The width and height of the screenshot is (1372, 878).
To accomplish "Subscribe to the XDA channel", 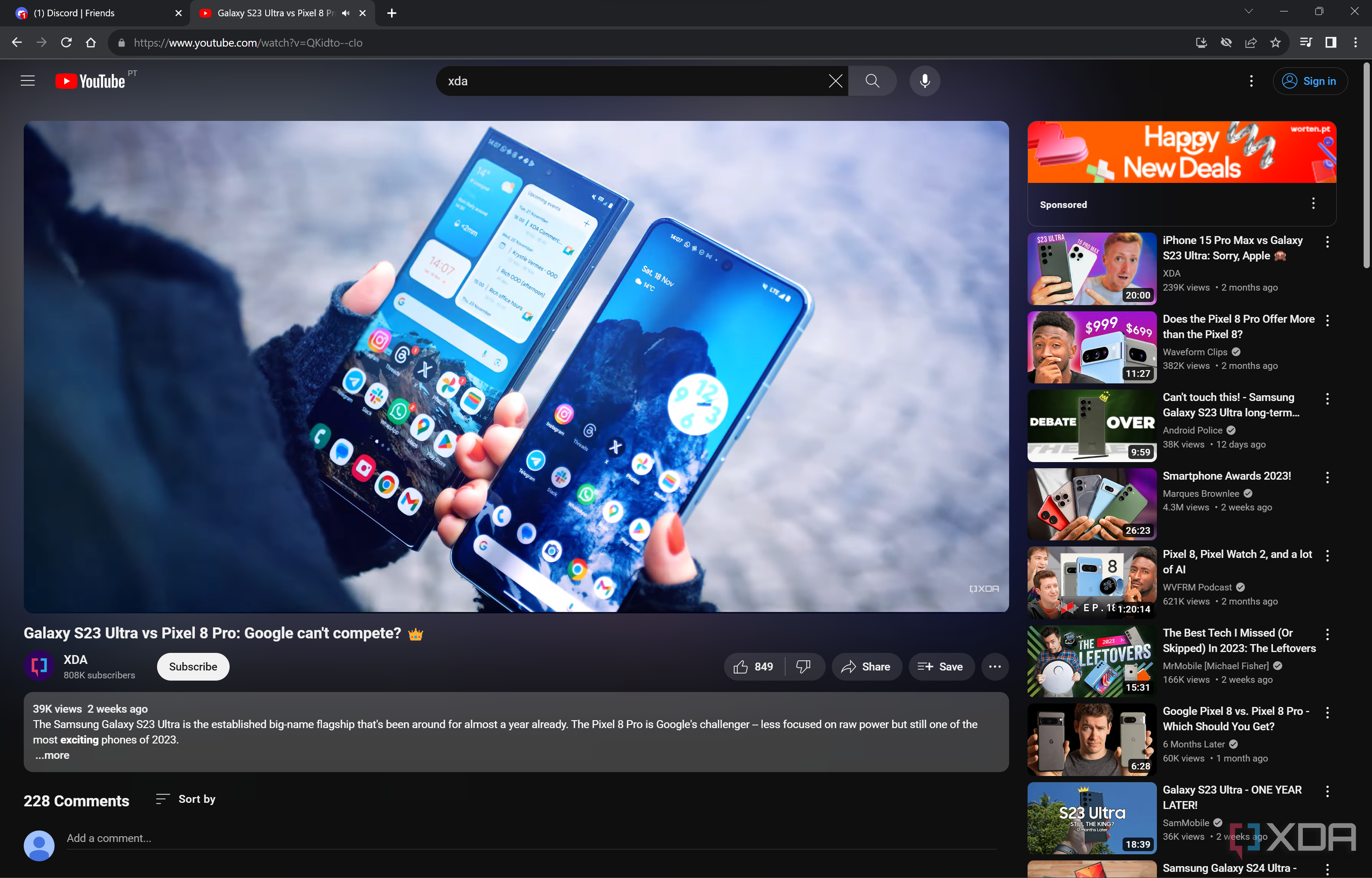I will (193, 667).
